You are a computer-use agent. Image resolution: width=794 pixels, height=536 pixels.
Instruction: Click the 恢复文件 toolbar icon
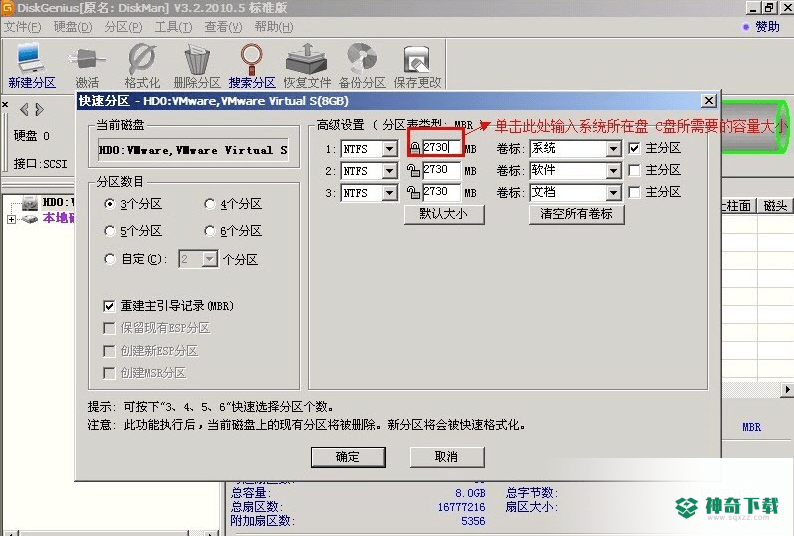click(307, 66)
